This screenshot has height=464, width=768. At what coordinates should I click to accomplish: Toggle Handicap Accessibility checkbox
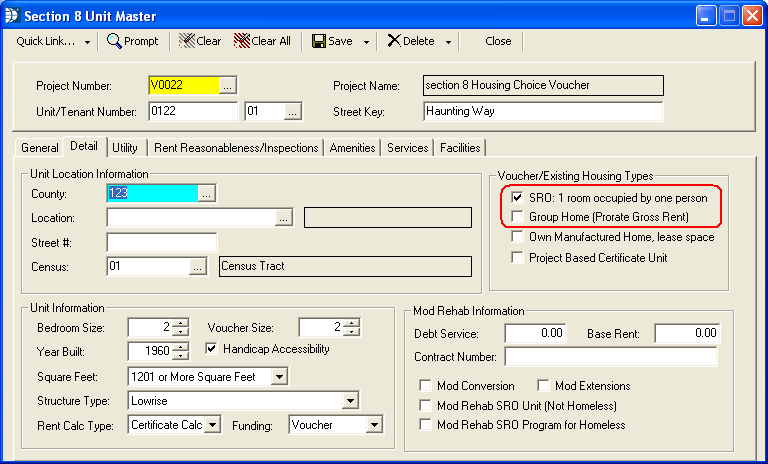[211, 348]
